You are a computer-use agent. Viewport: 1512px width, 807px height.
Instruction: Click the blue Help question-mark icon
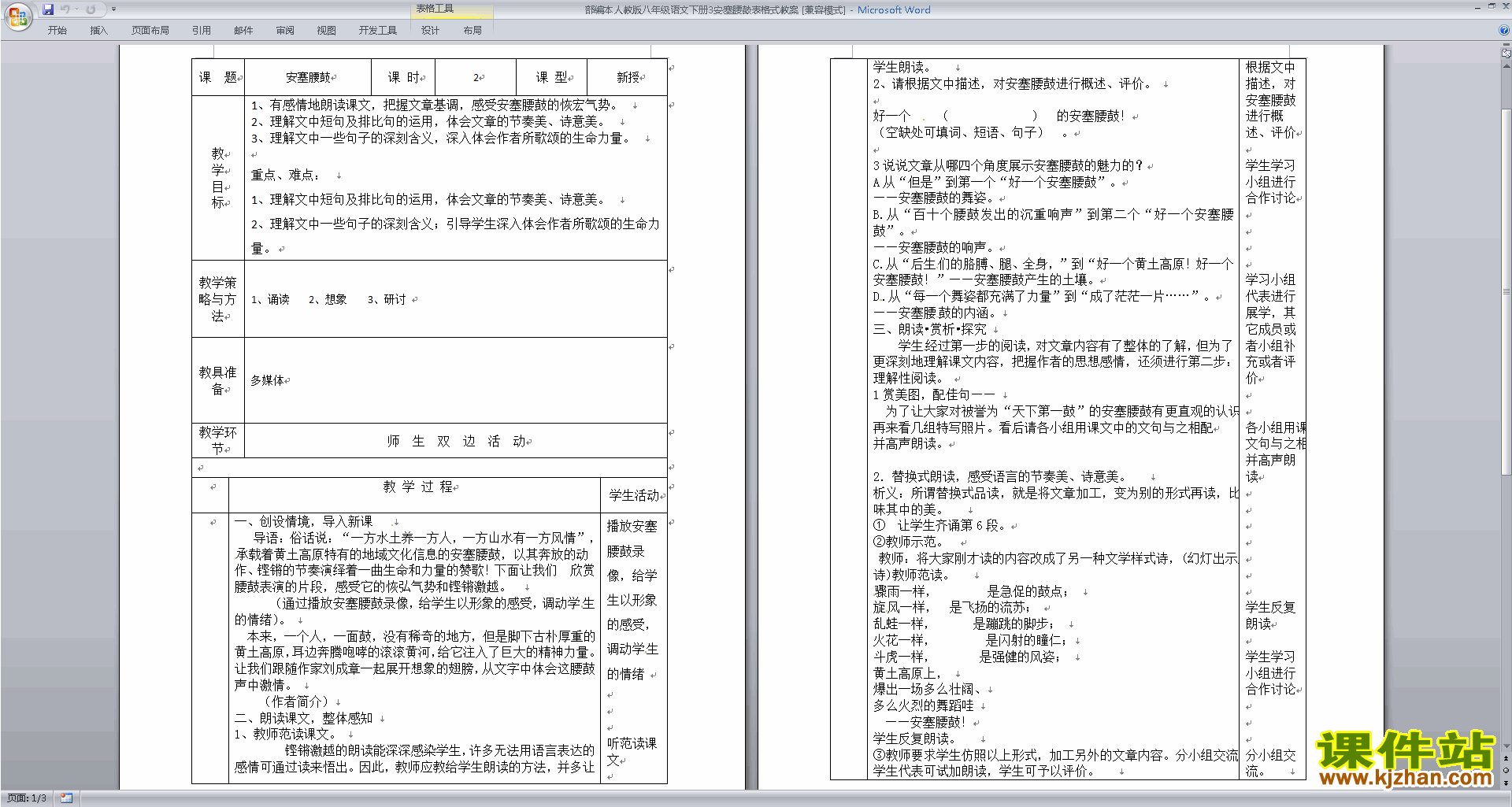click(1504, 30)
